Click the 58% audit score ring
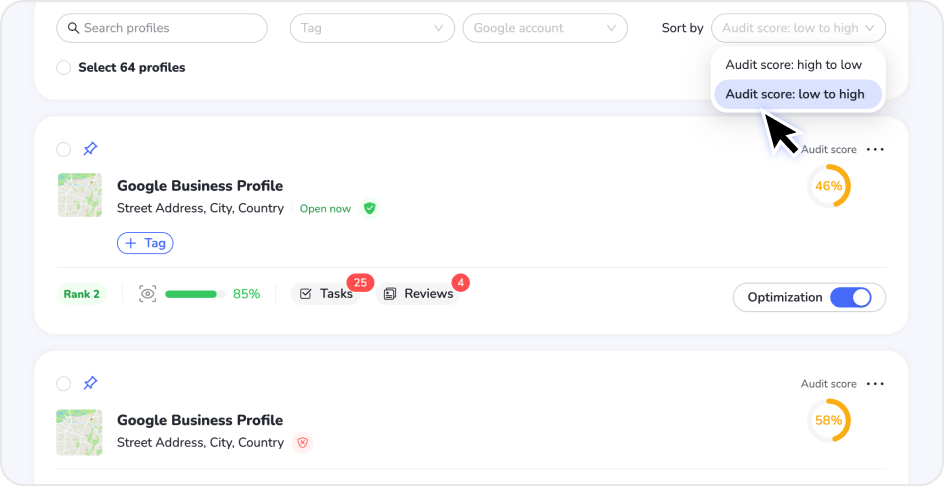 coord(828,420)
